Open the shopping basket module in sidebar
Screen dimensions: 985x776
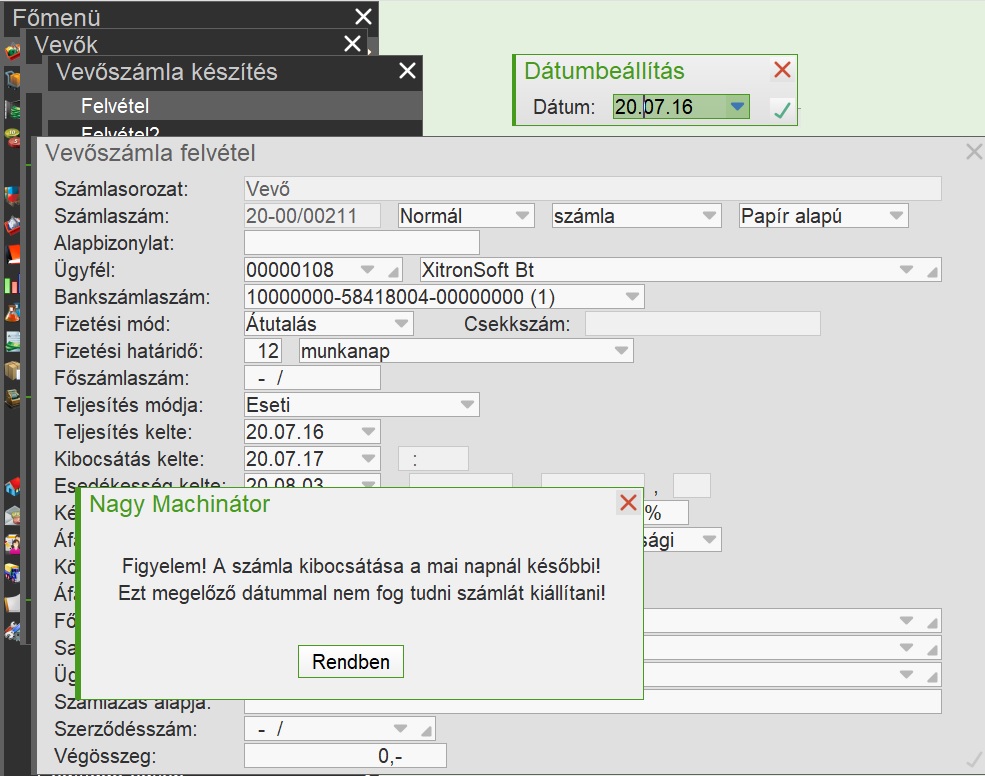(x=12, y=51)
